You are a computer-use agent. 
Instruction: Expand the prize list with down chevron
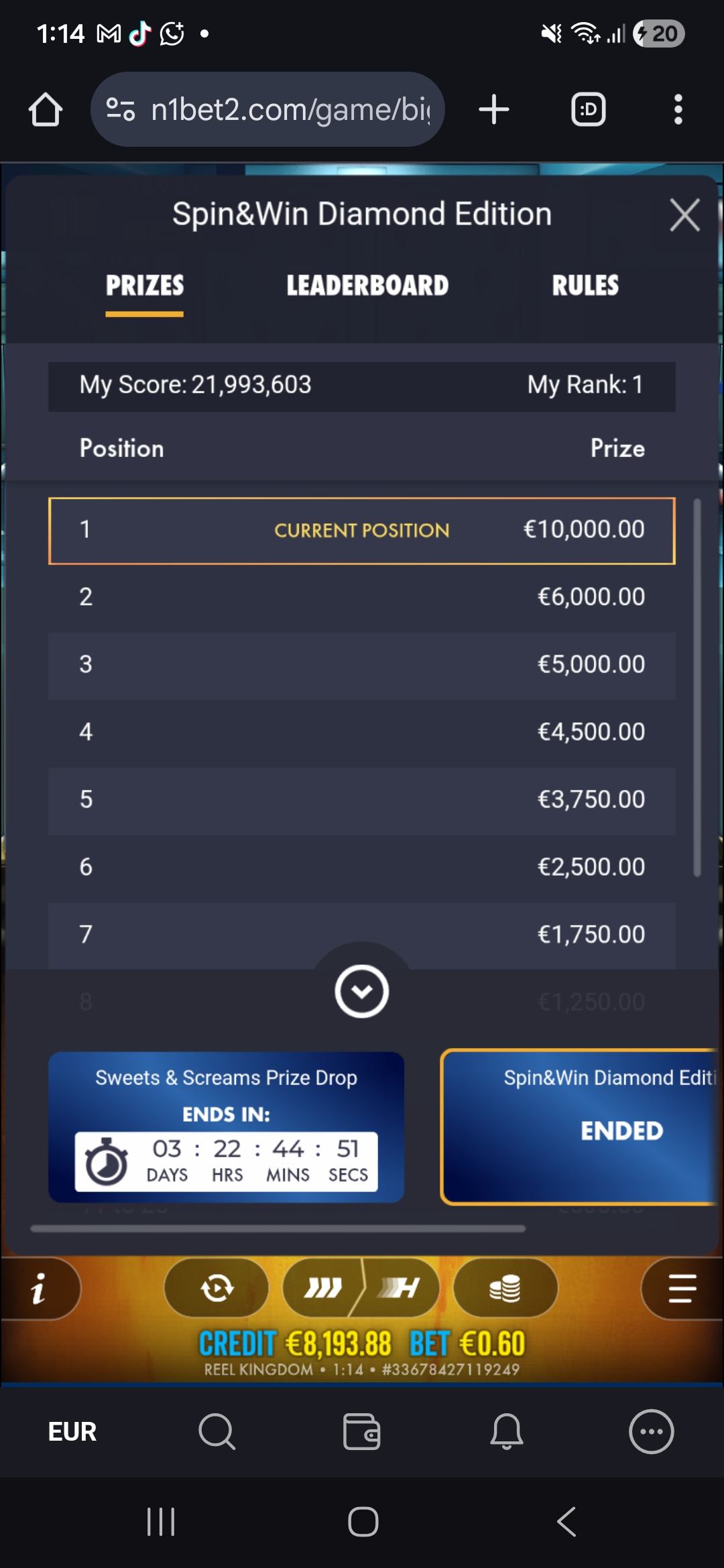click(362, 992)
